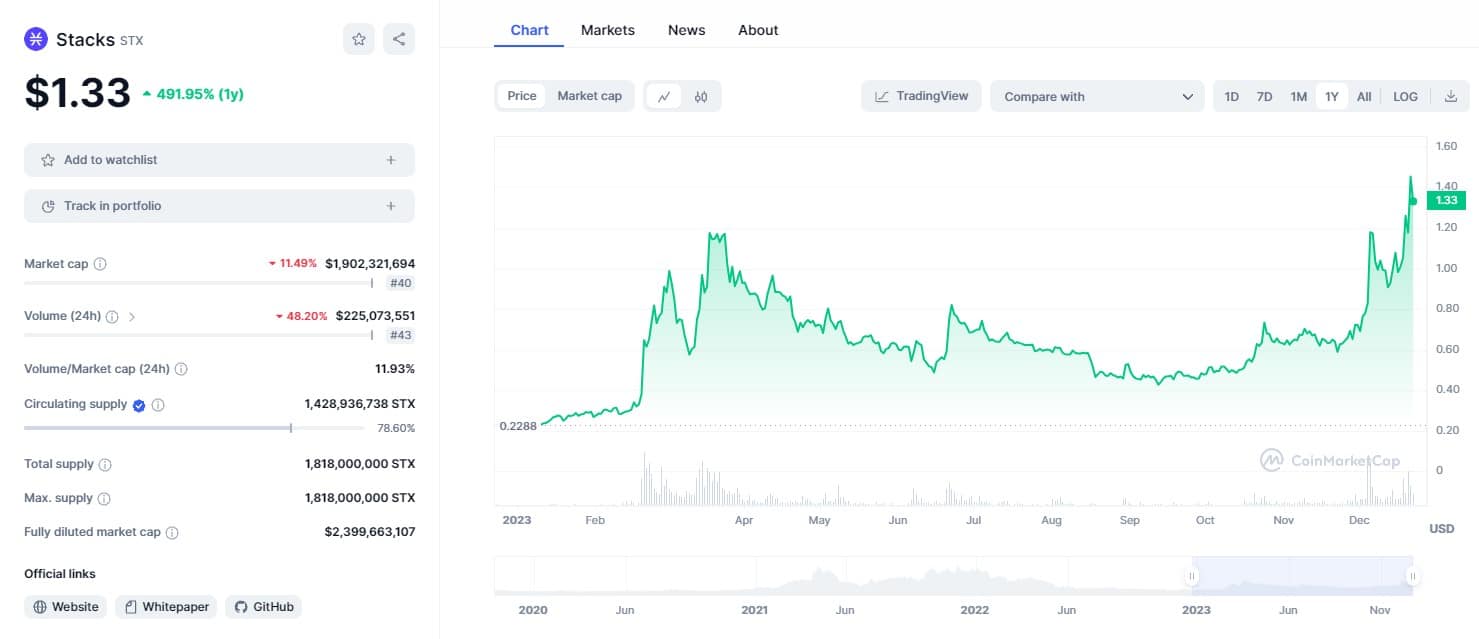
Task: Select the 7D time range
Action: 1264,96
